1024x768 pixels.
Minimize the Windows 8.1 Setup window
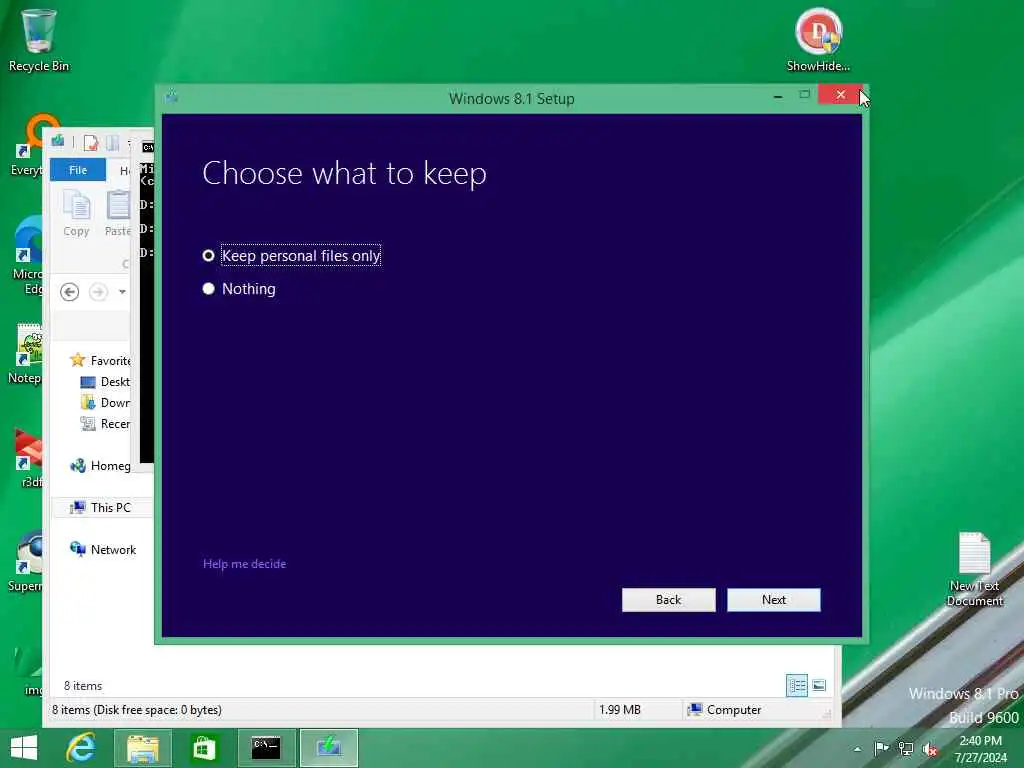click(x=778, y=96)
